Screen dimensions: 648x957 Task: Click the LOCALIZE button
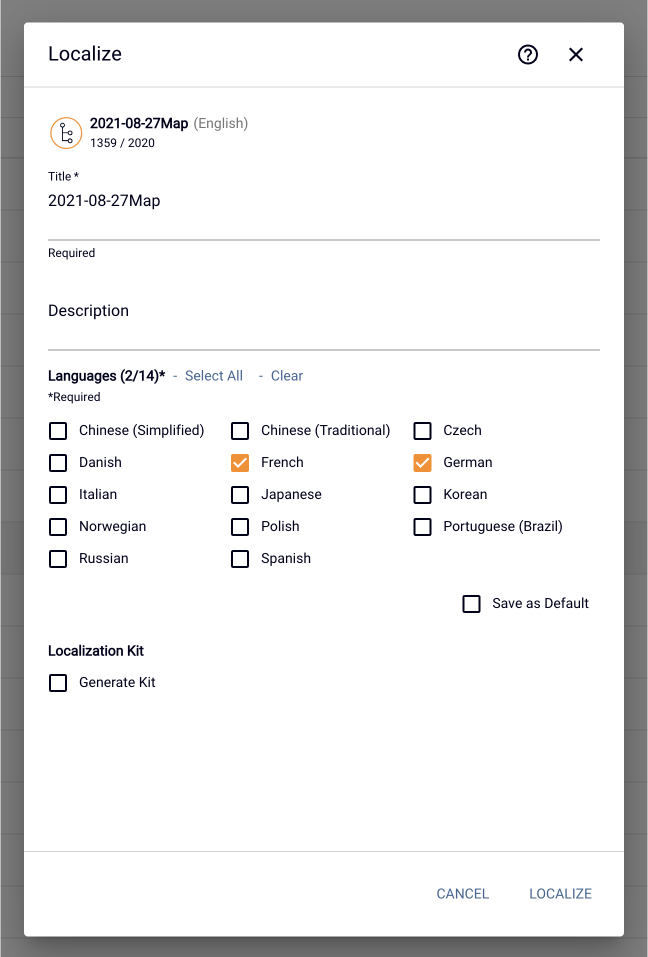560,894
